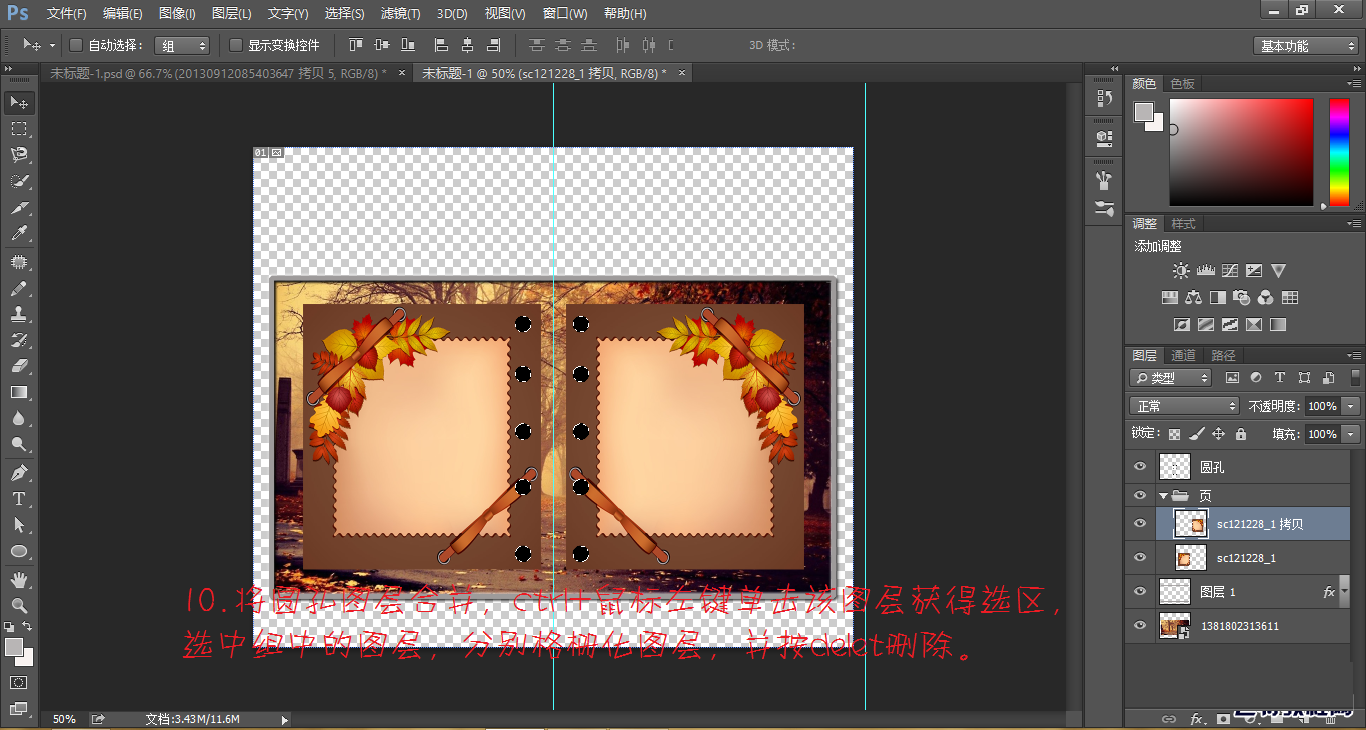1366x730 pixels.
Task: Hide the 圆孔 layer
Action: pyautogui.click(x=1140, y=466)
